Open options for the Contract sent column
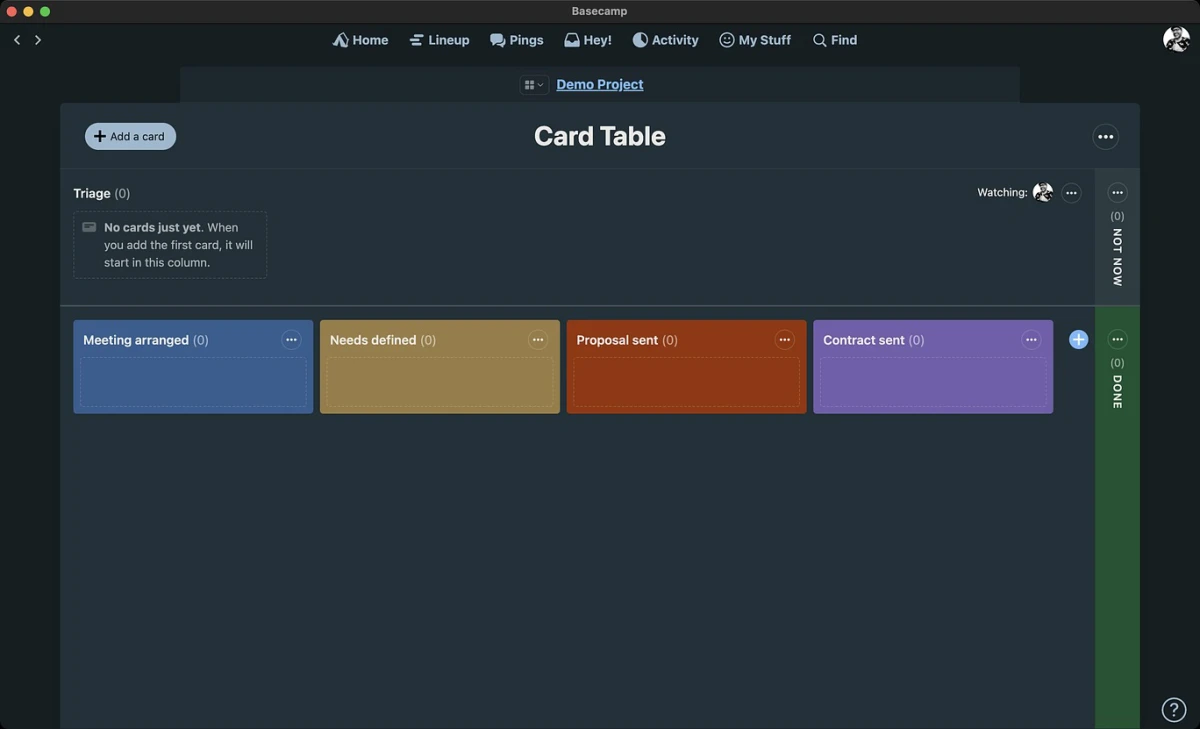Image resolution: width=1200 pixels, height=729 pixels. click(1031, 339)
